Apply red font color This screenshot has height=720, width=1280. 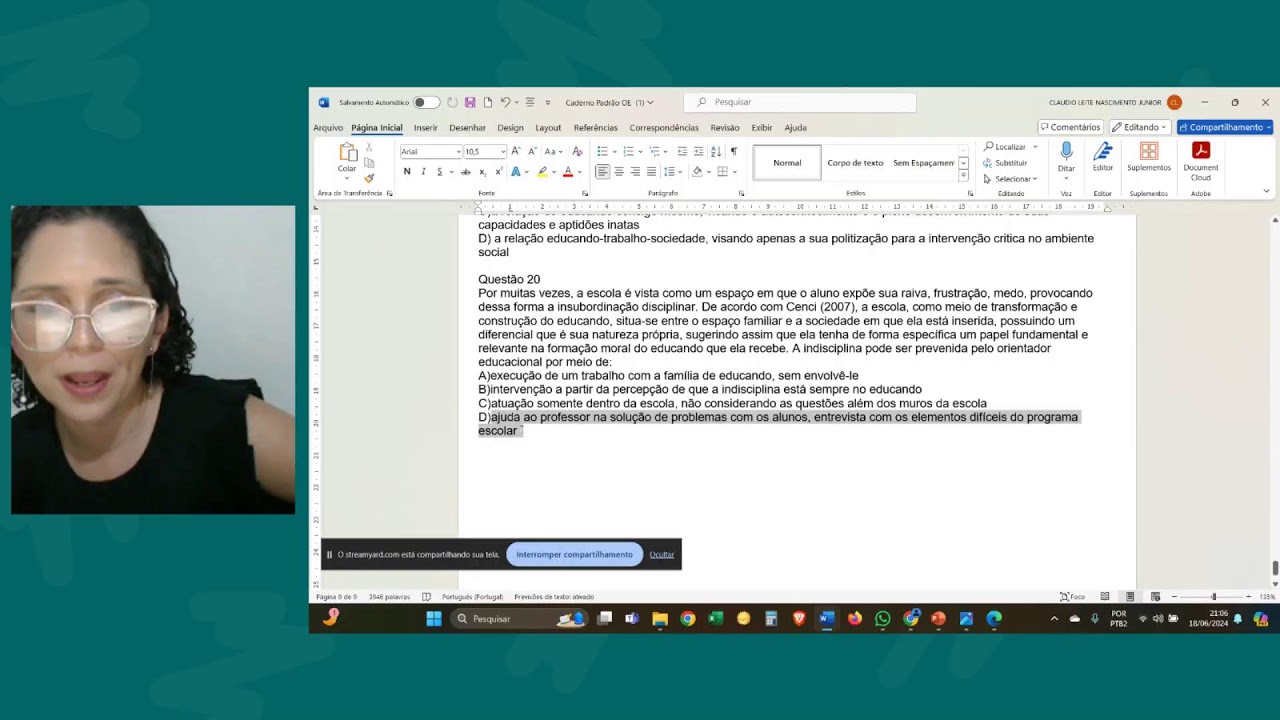(568, 172)
